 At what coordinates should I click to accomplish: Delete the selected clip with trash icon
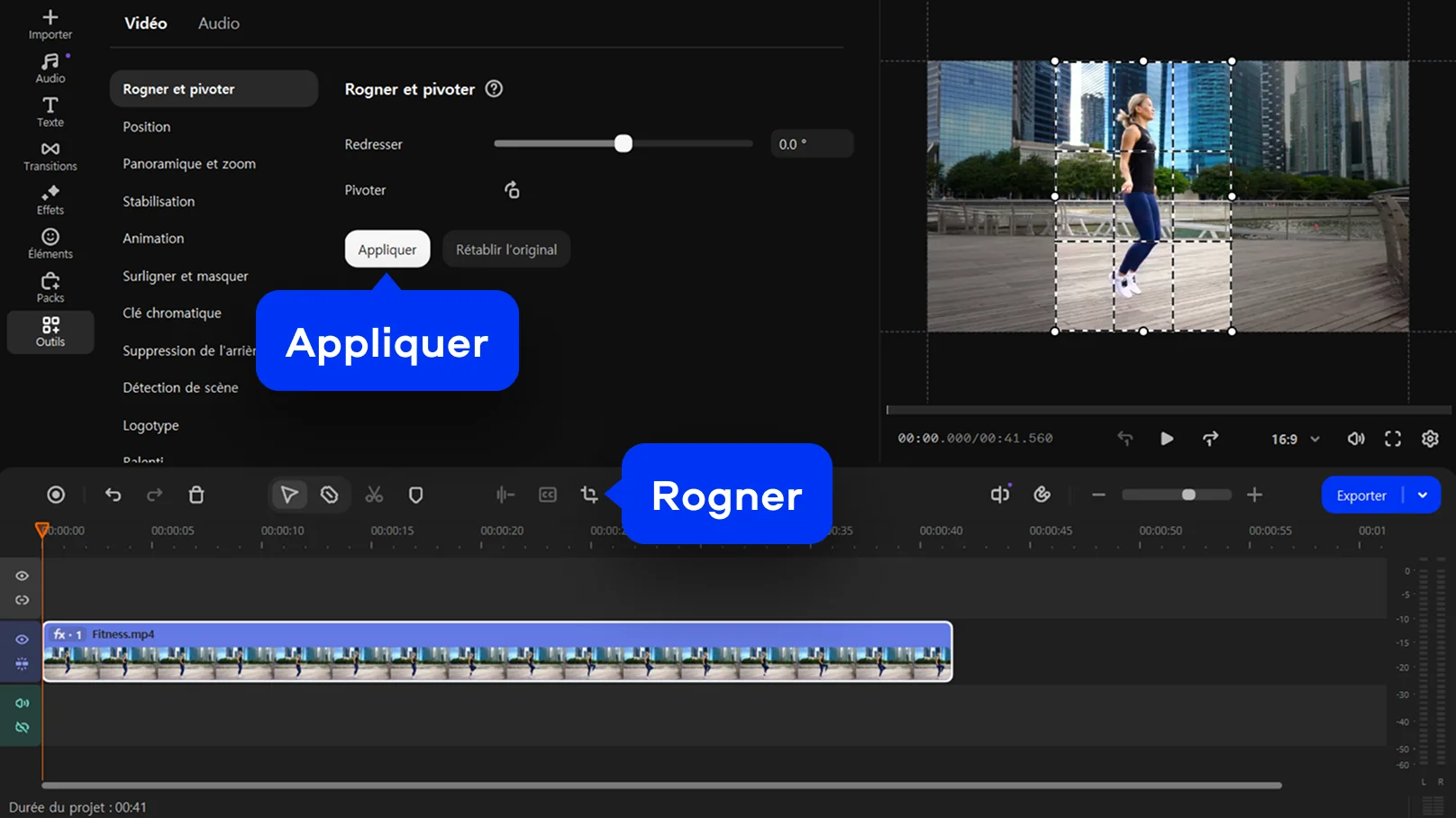196,495
